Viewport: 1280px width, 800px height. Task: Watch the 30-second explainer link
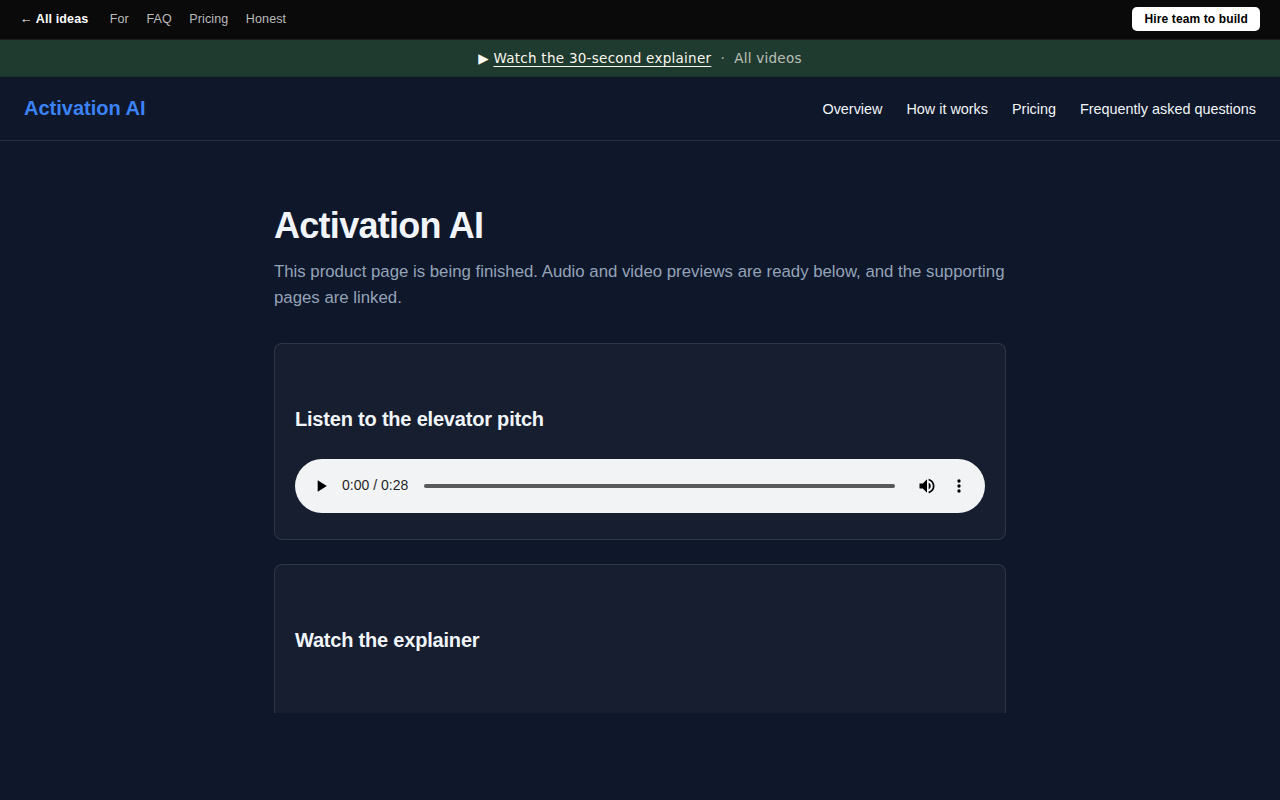602,58
